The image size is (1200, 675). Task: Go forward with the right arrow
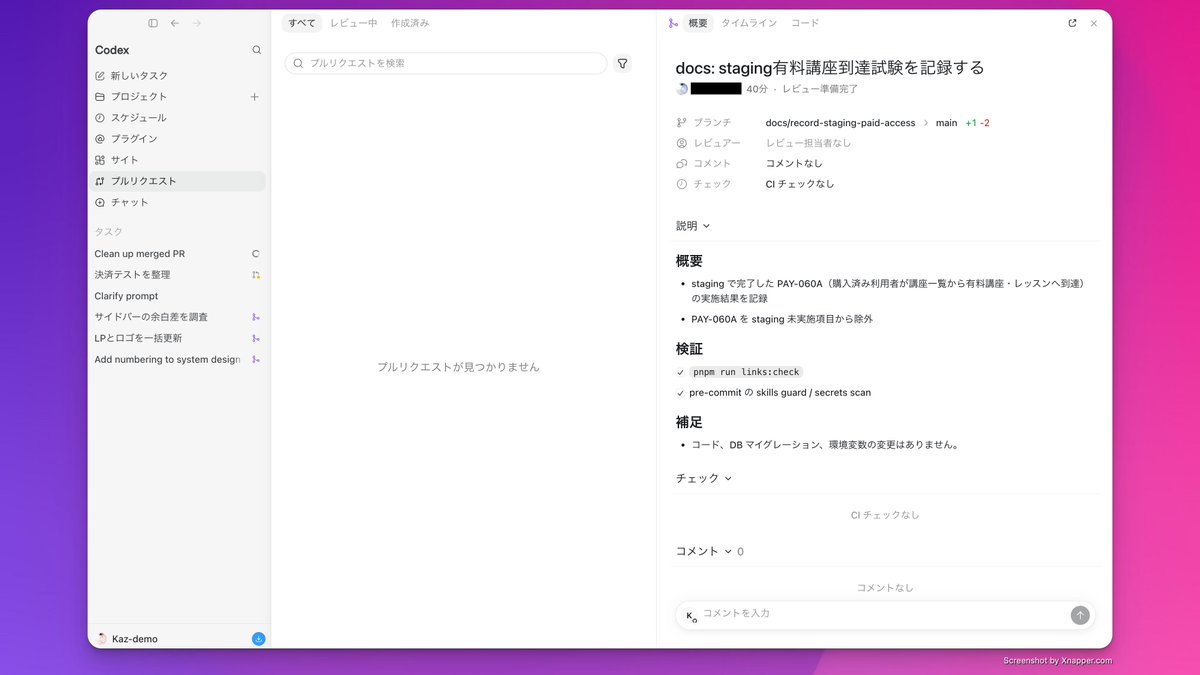click(197, 23)
